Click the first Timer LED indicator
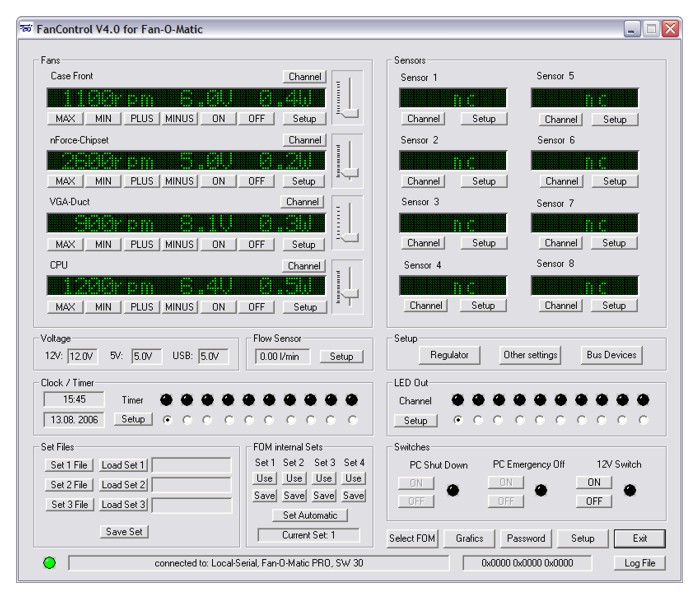 165,400
